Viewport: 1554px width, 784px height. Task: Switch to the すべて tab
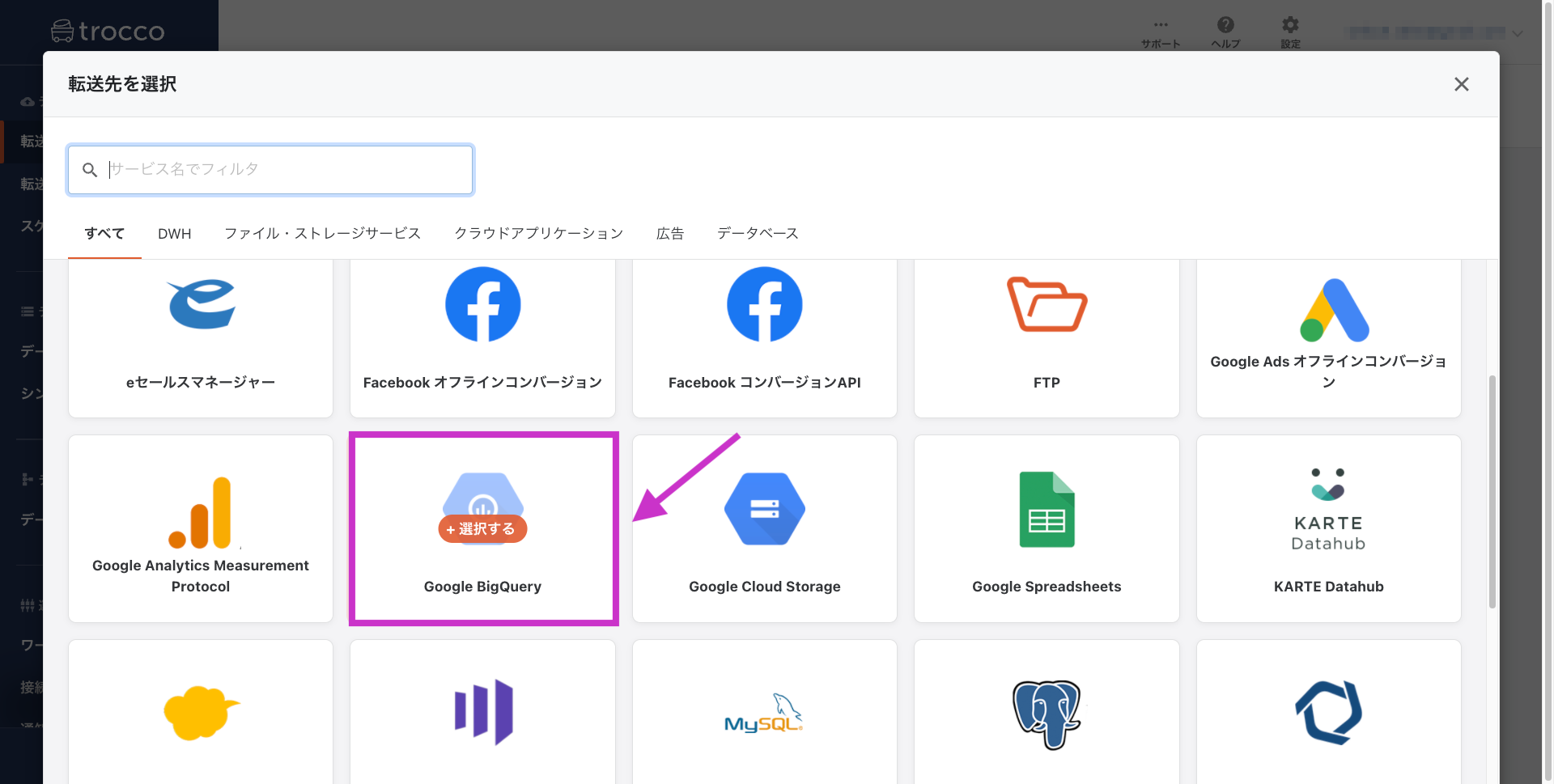[104, 234]
